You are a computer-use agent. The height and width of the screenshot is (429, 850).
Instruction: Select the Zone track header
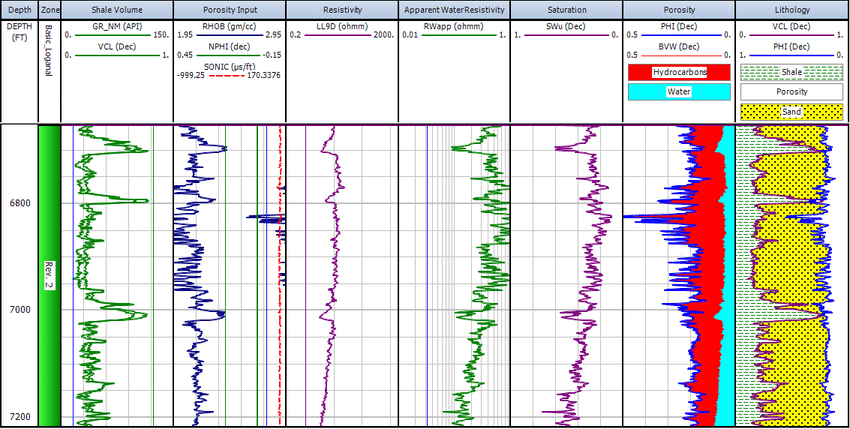[49, 10]
